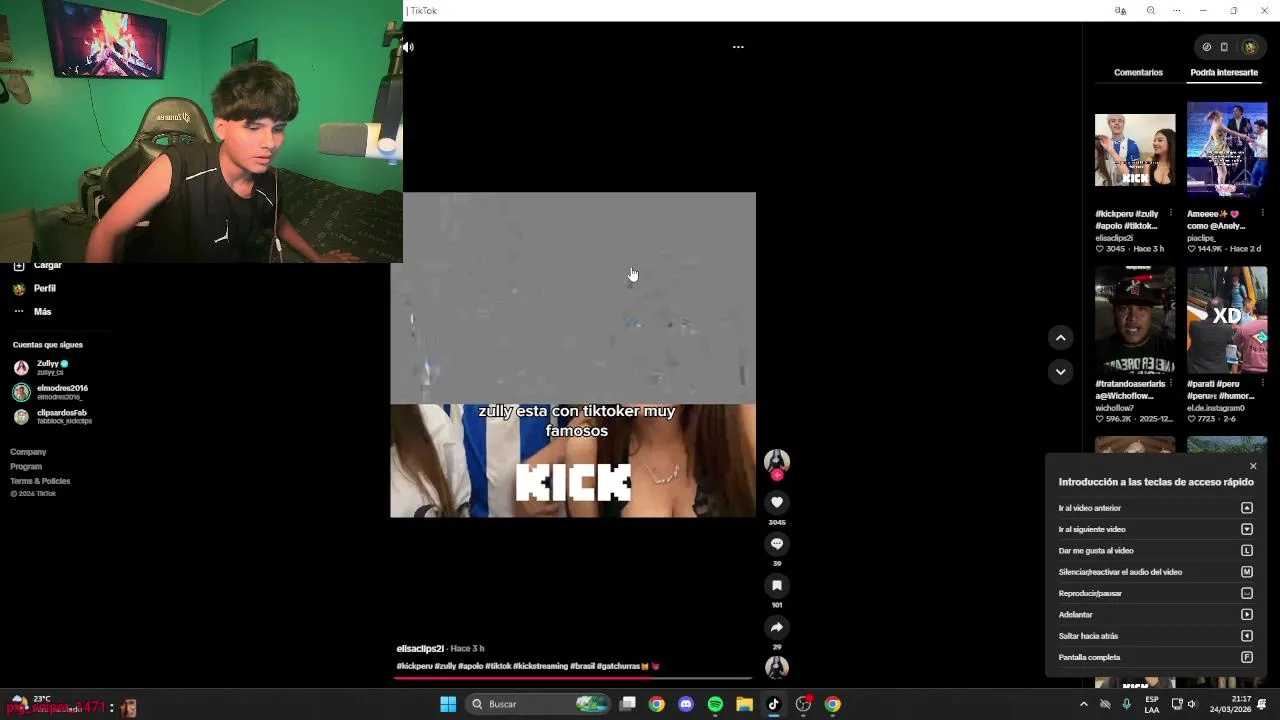Toggle the video sound speaker icon
1280x720 pixels.
coord(408,47)
